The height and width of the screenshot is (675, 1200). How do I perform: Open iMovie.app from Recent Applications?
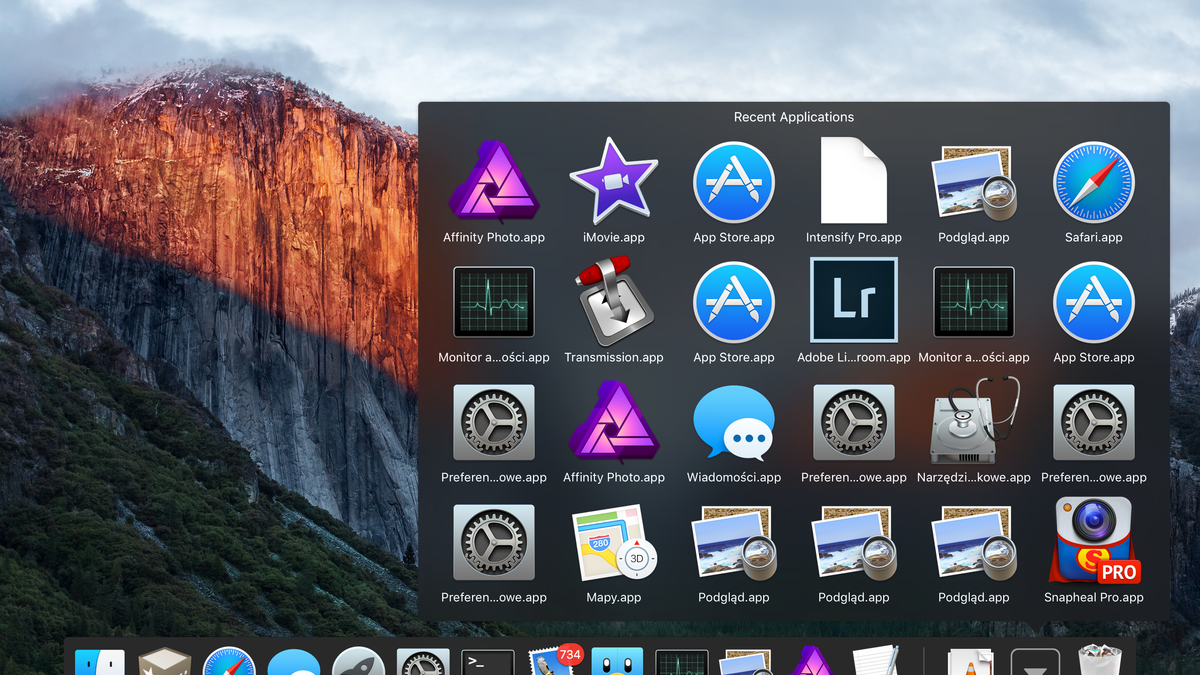(x=614, y=181)
